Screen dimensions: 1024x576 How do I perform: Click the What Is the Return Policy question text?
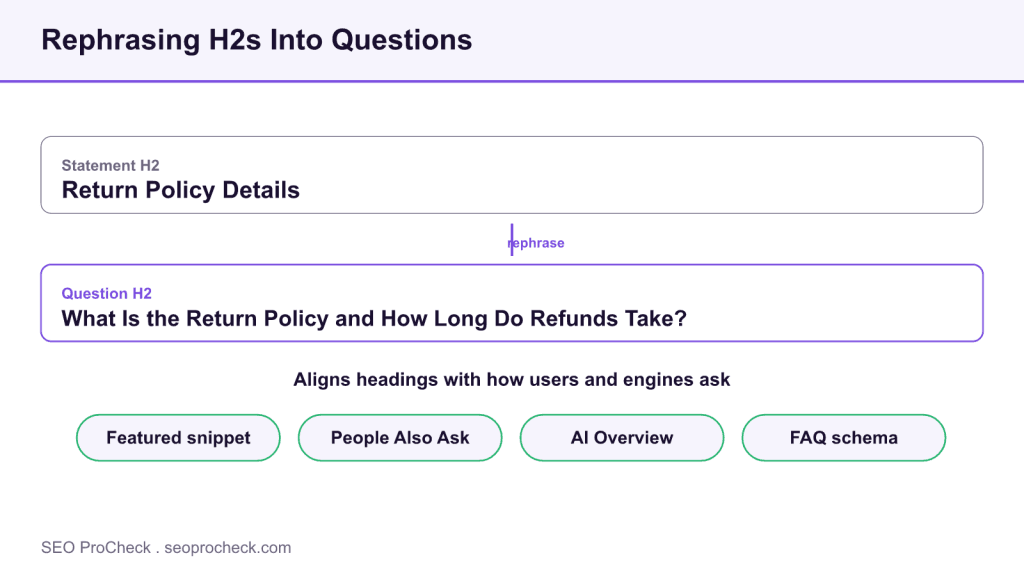(x=374, y=319)
